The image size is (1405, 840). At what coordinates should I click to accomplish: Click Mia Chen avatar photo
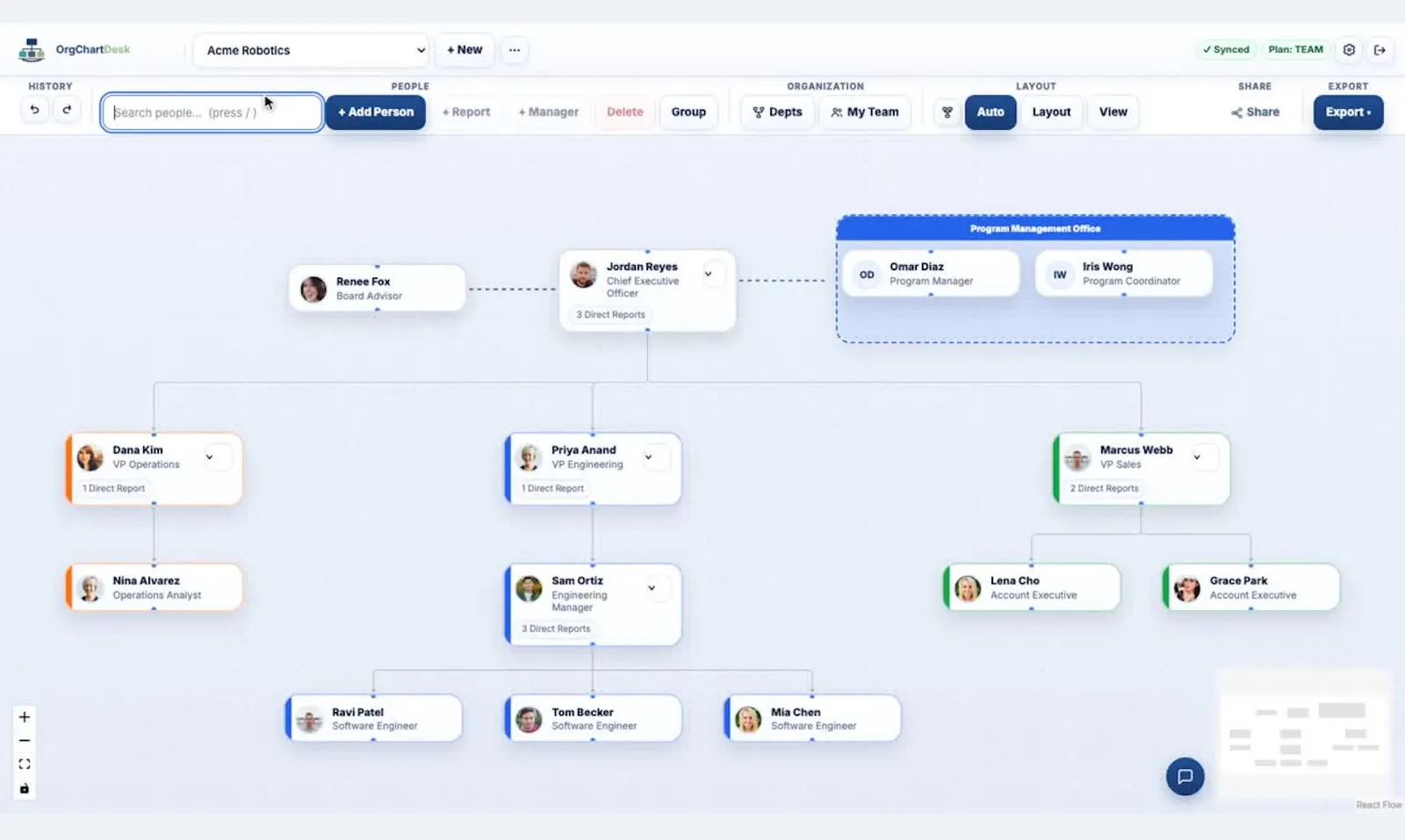click(748, 720)
